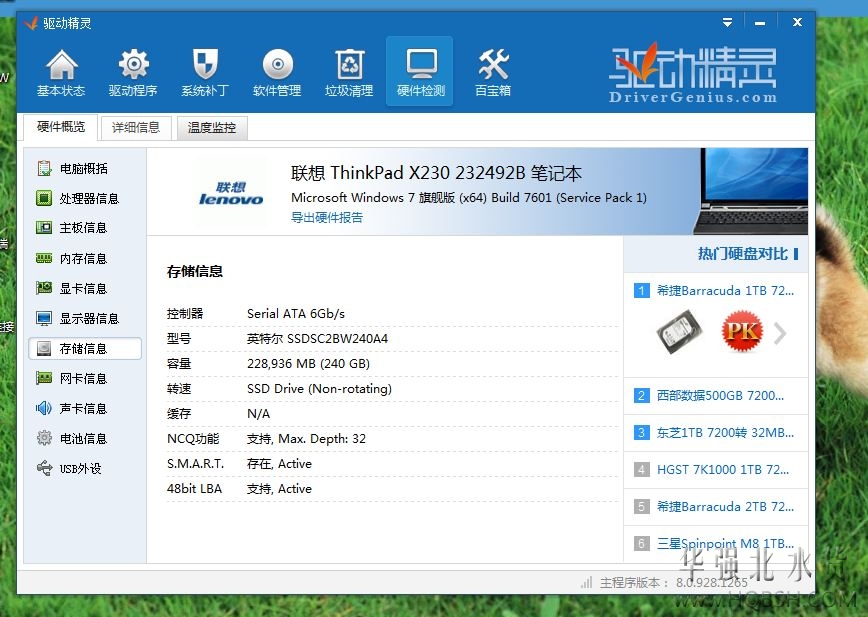Expand next comparison with the grey chevron
Image resolution: width=868 pixels, height=617 pixels.
780,333
